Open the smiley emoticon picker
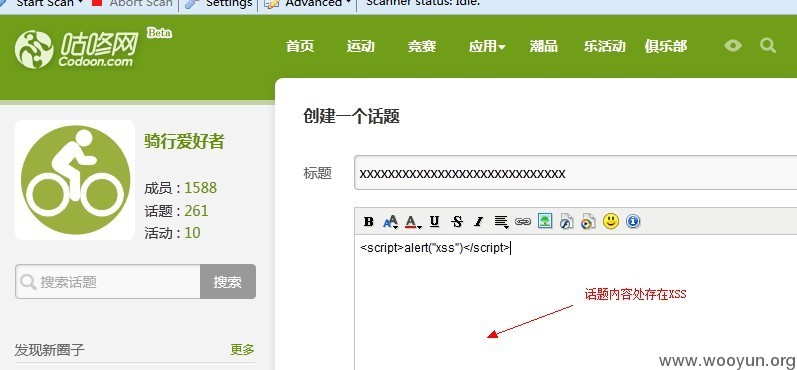This screenshot has width=797, height=370. [x=610, y=221]
